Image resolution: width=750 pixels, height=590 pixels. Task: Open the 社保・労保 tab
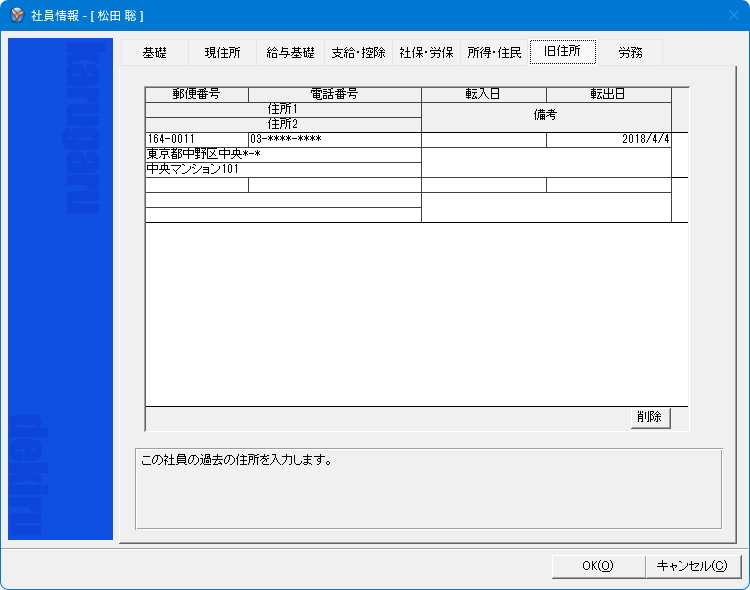pyautogui.click(x=426, y=53)
